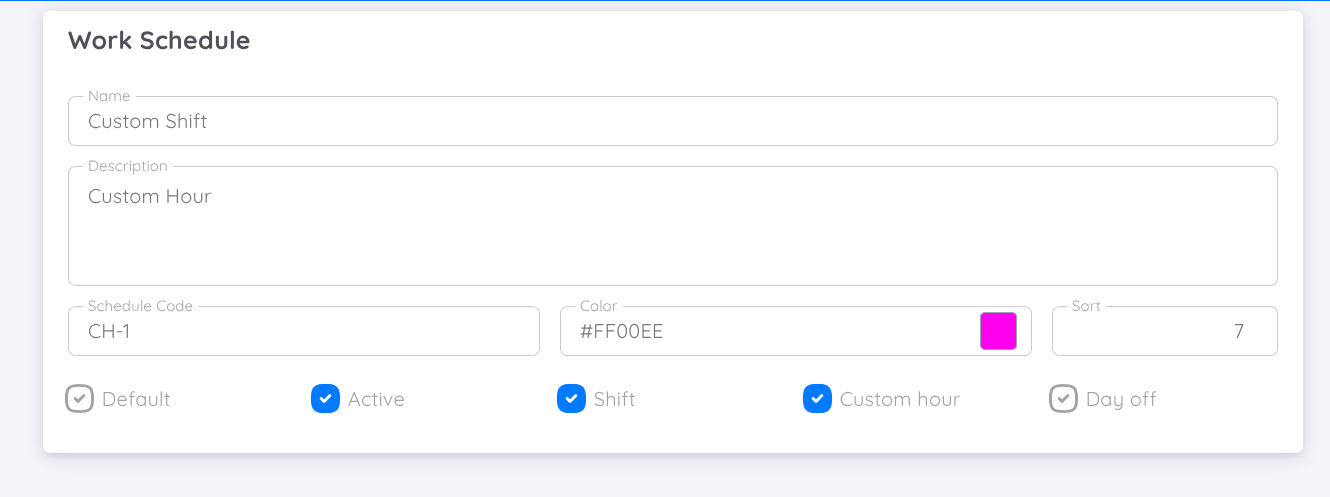Click the "Default" checkbox label text
The image size is (1330, 497).
[136, 399]
